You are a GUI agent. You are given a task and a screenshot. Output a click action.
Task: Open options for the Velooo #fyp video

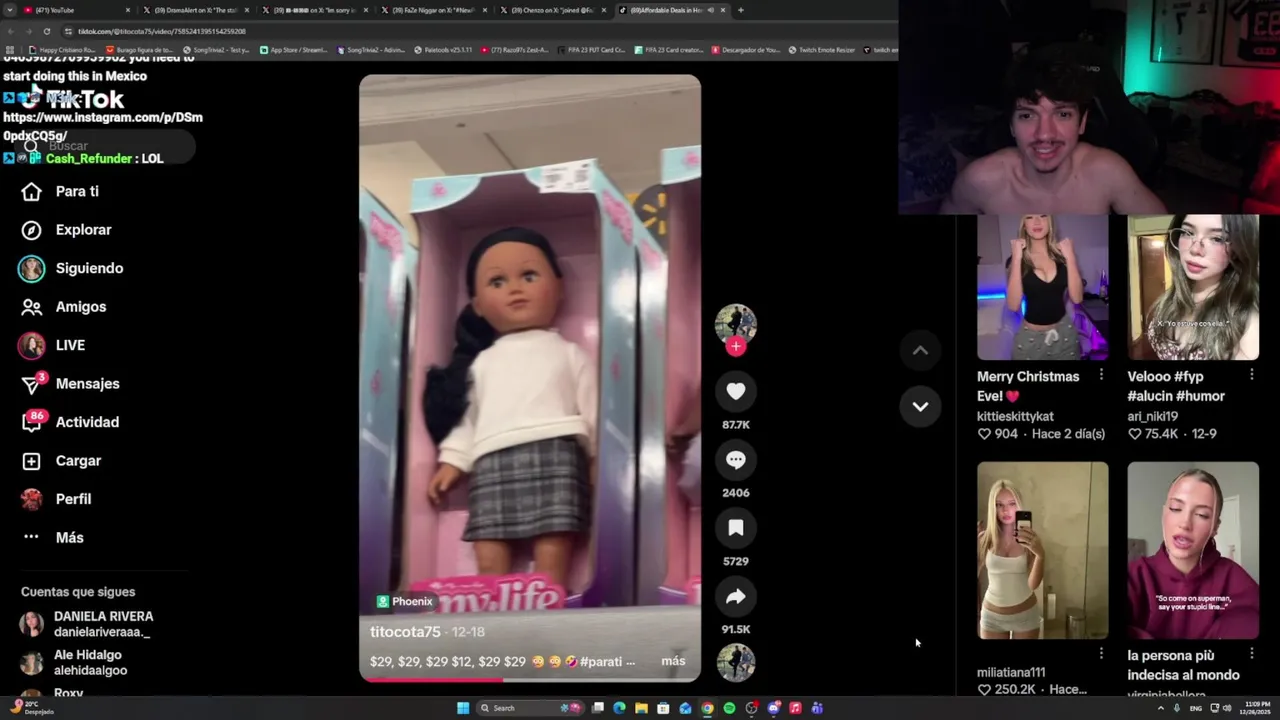[1252, 374]
